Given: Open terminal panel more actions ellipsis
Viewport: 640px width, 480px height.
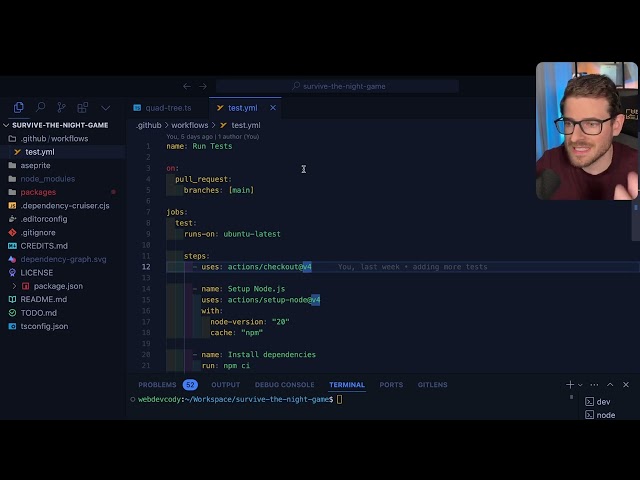Looking at the screenshot, I should (x=594, y=384).
